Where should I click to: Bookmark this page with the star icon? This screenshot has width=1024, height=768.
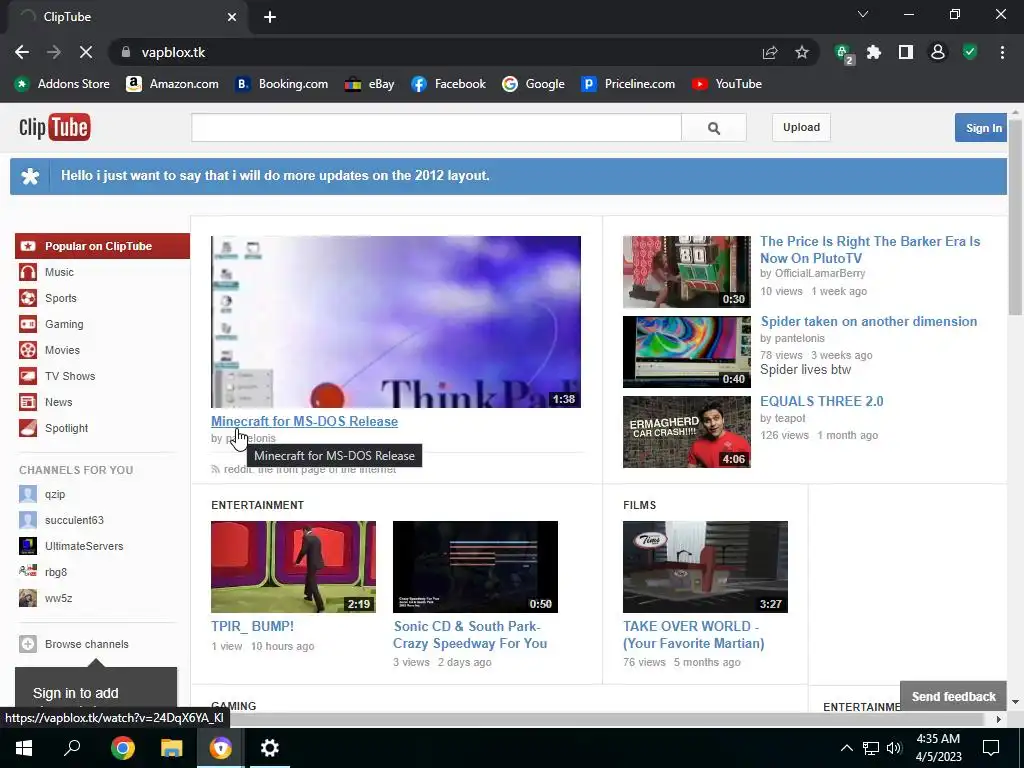802,52
